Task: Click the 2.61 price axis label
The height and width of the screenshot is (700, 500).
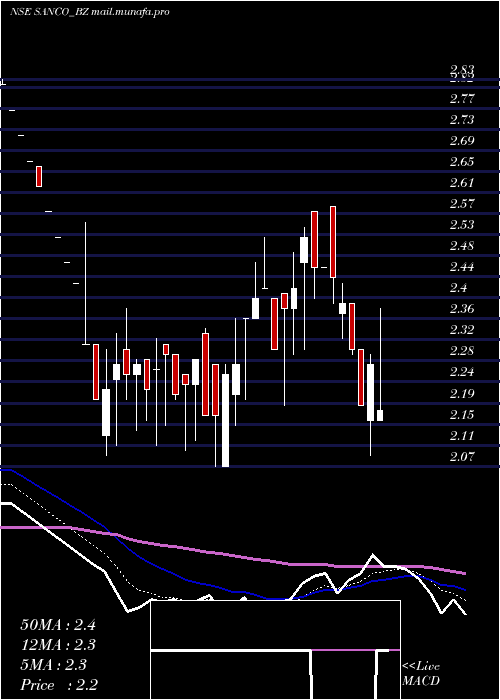Action: coord(462,183)
